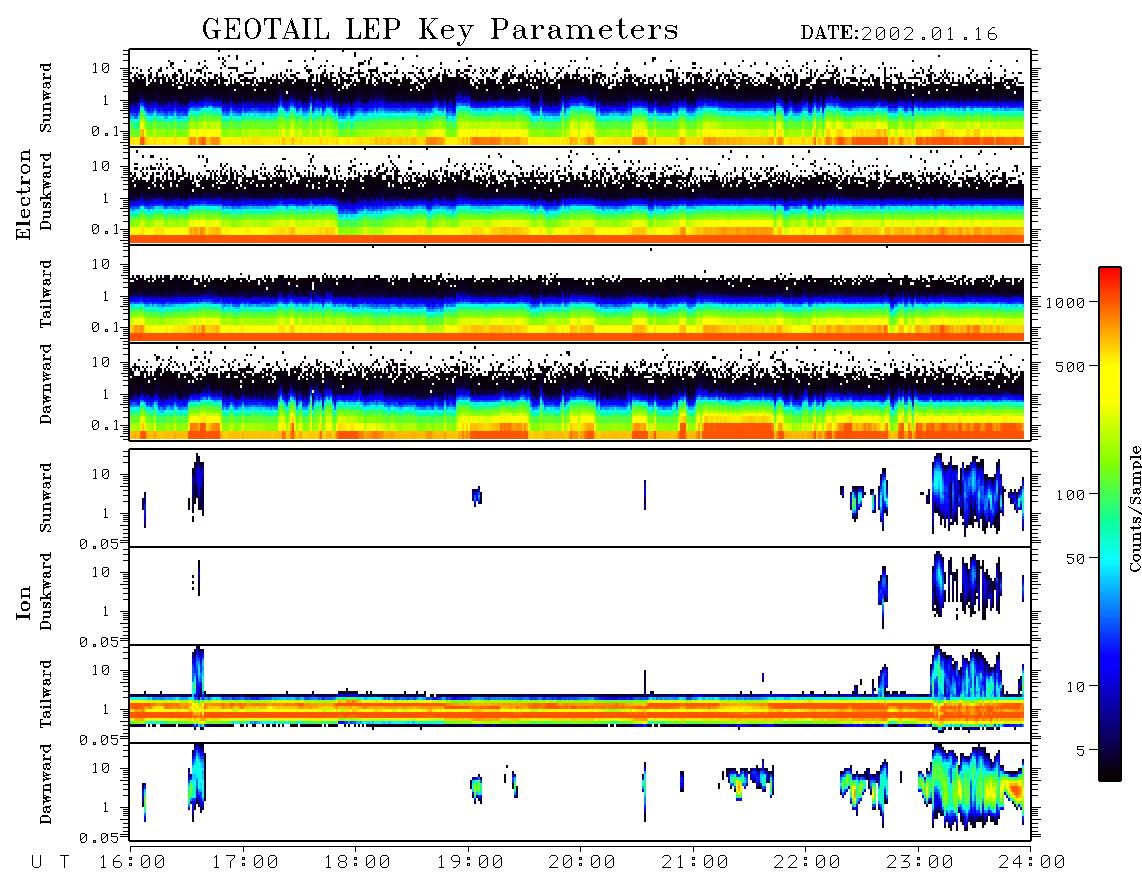Click the Ion Duskward burst after 23:00
The height and width of the screenshot is (880, 1142).
tap(967, 586)
